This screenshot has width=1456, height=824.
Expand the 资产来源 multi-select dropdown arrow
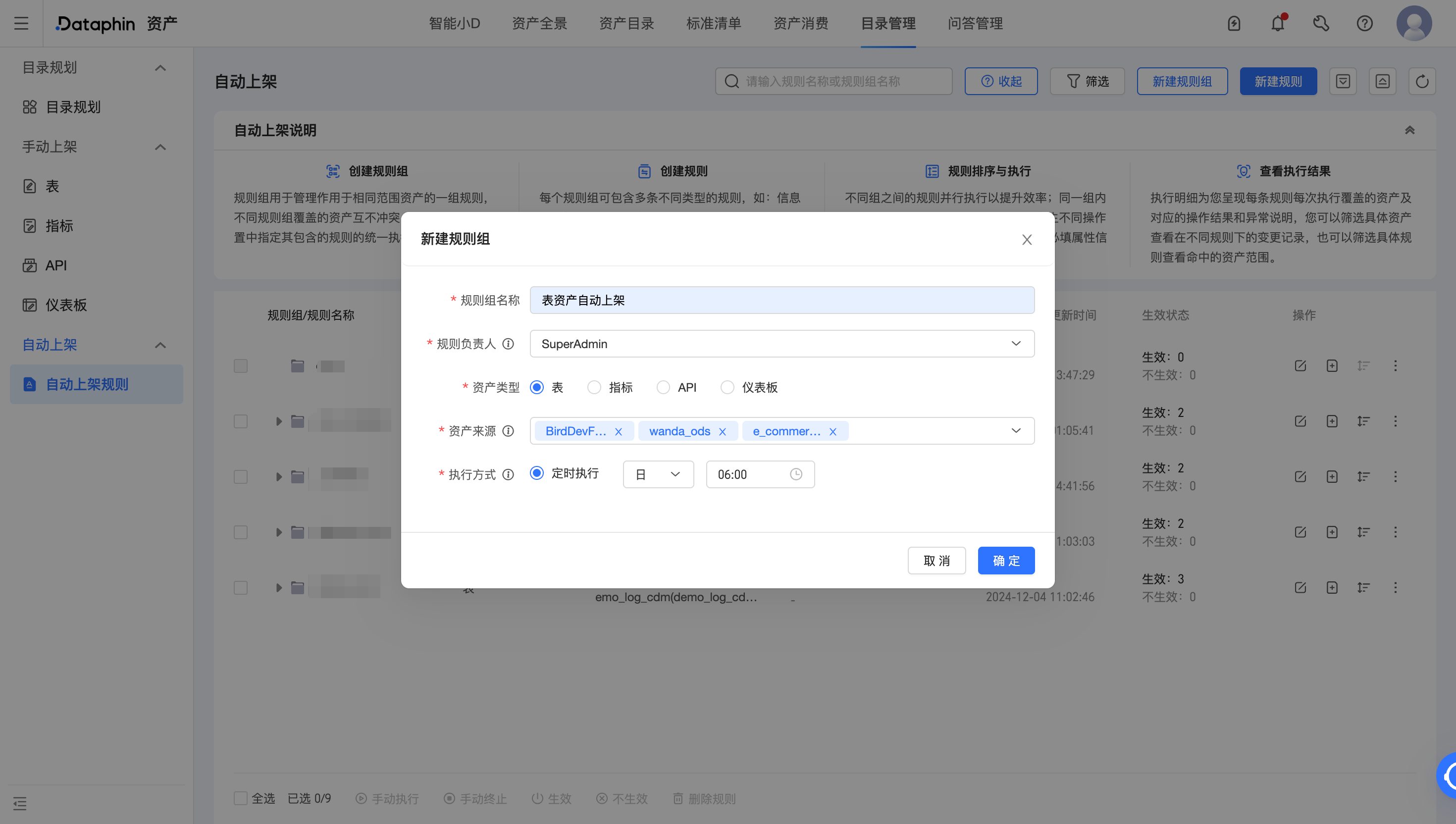pos(1016,431)
